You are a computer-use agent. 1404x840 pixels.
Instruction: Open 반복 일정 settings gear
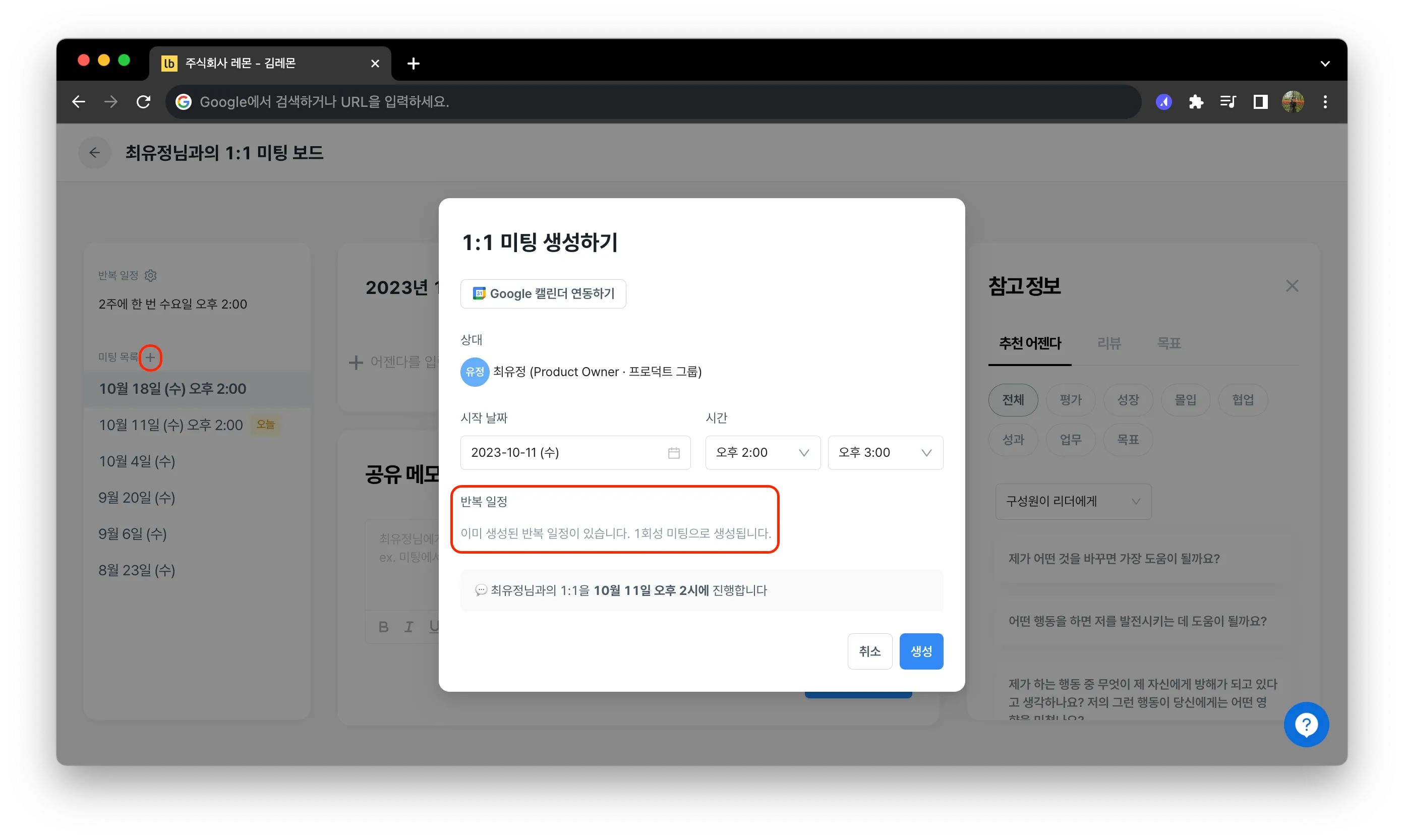(151, 275)
